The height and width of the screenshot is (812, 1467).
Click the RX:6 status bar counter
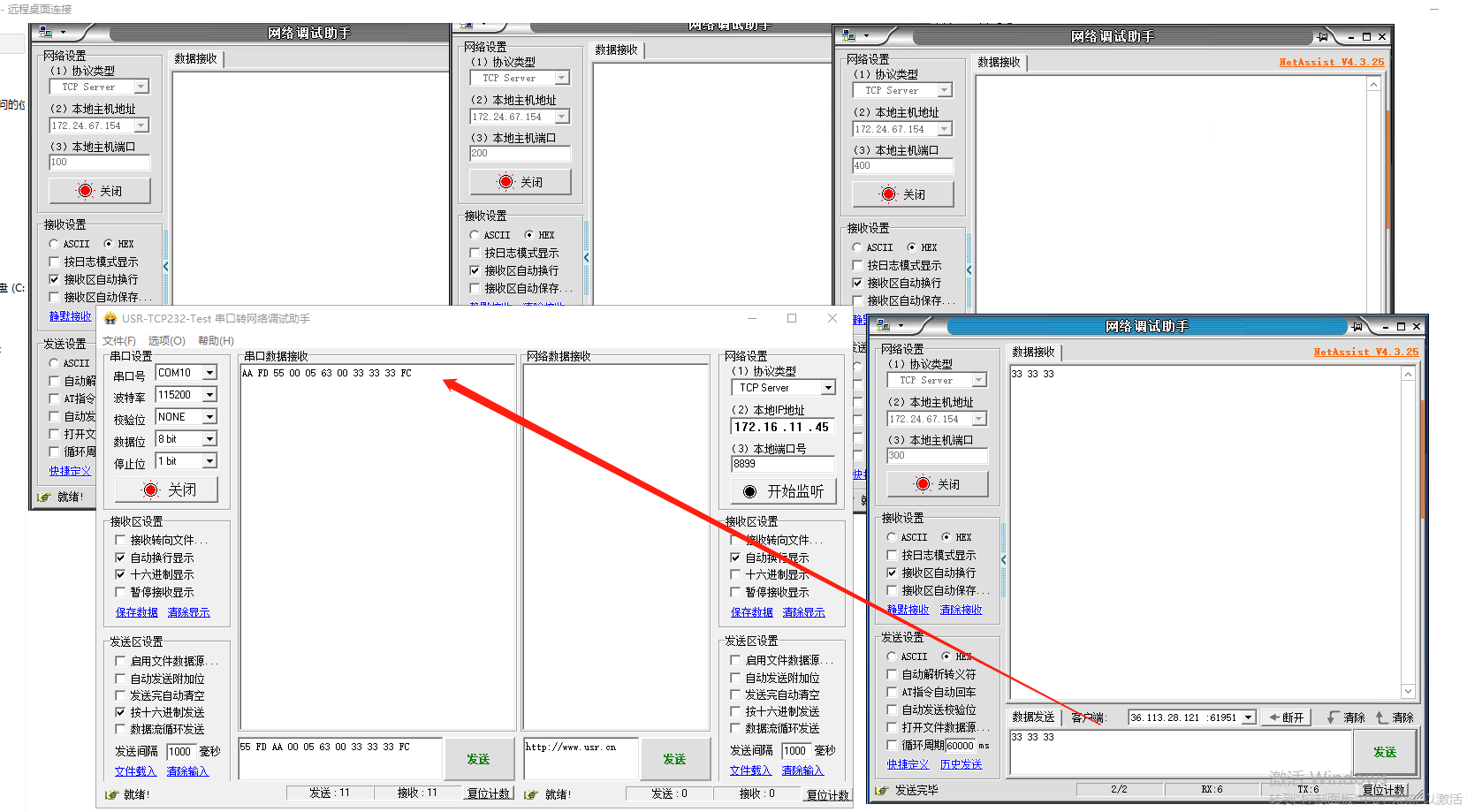click(x=1212, y=790)
